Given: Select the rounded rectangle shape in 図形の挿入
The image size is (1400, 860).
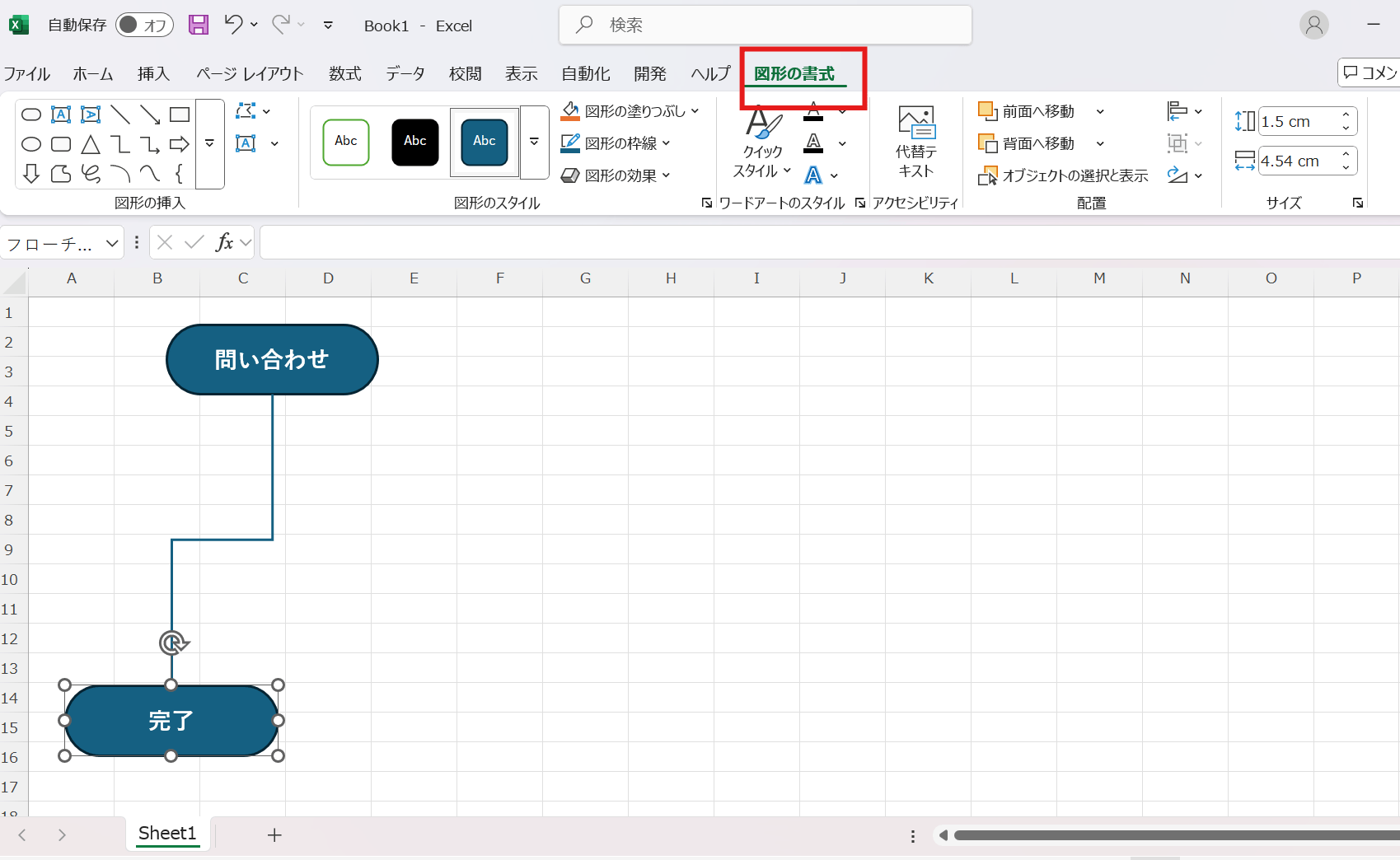Looking at the screenshot, I should pos(61,144).
